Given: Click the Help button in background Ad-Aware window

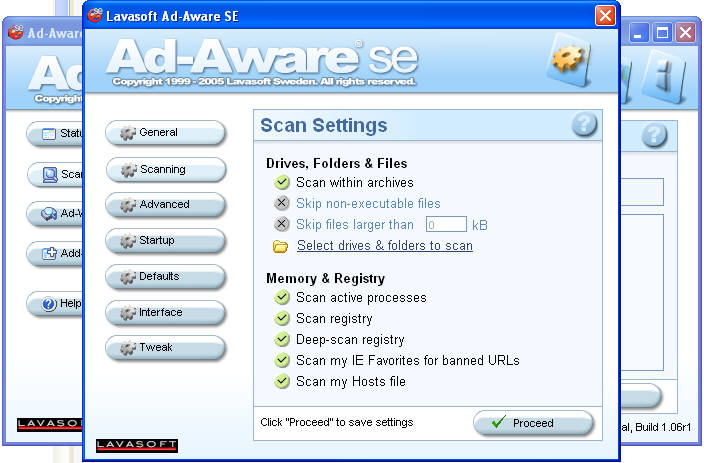Looking at the screenshot, I should 55,304.
